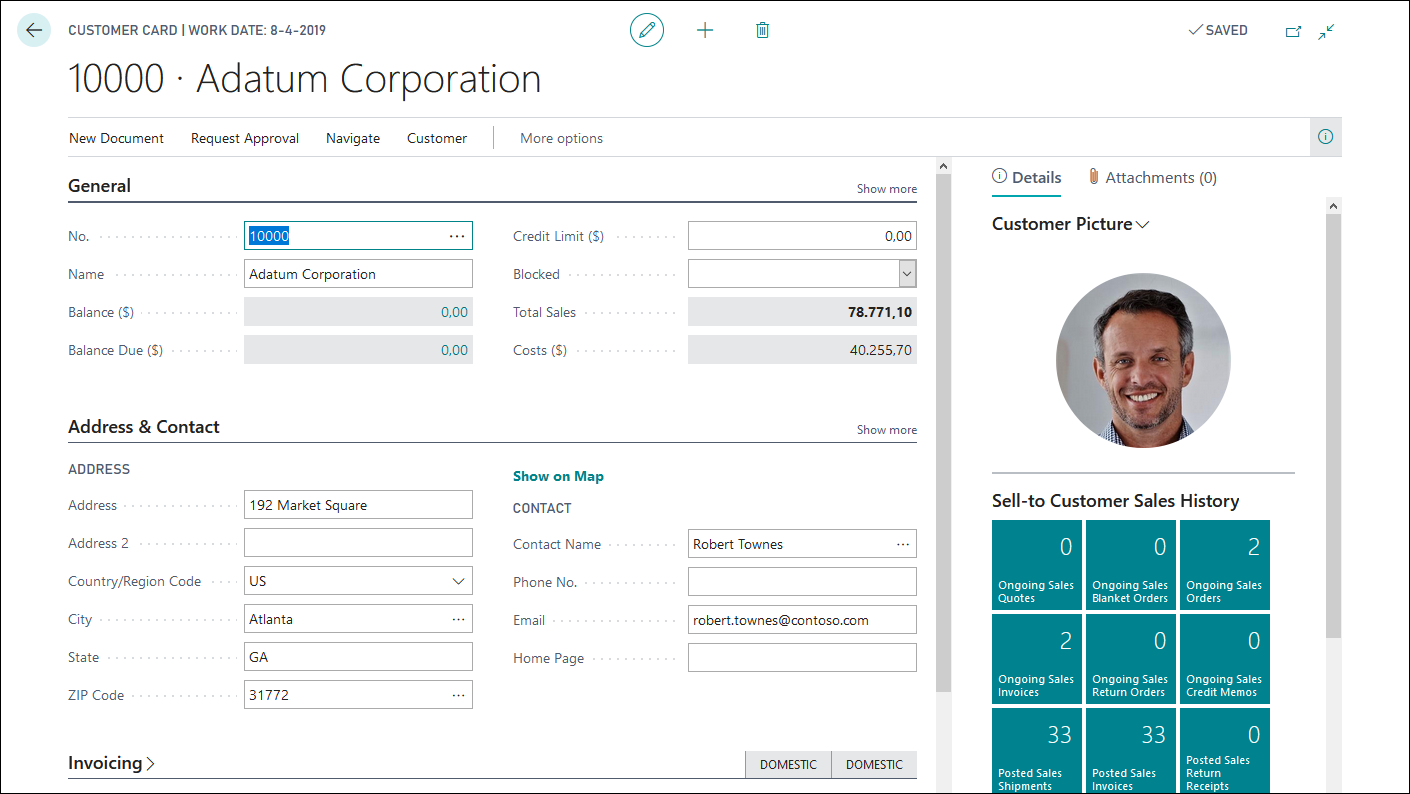Open the New Document menu
Image resolution: width=1410 pixels, height=794 pixels.
pos(116,138)
